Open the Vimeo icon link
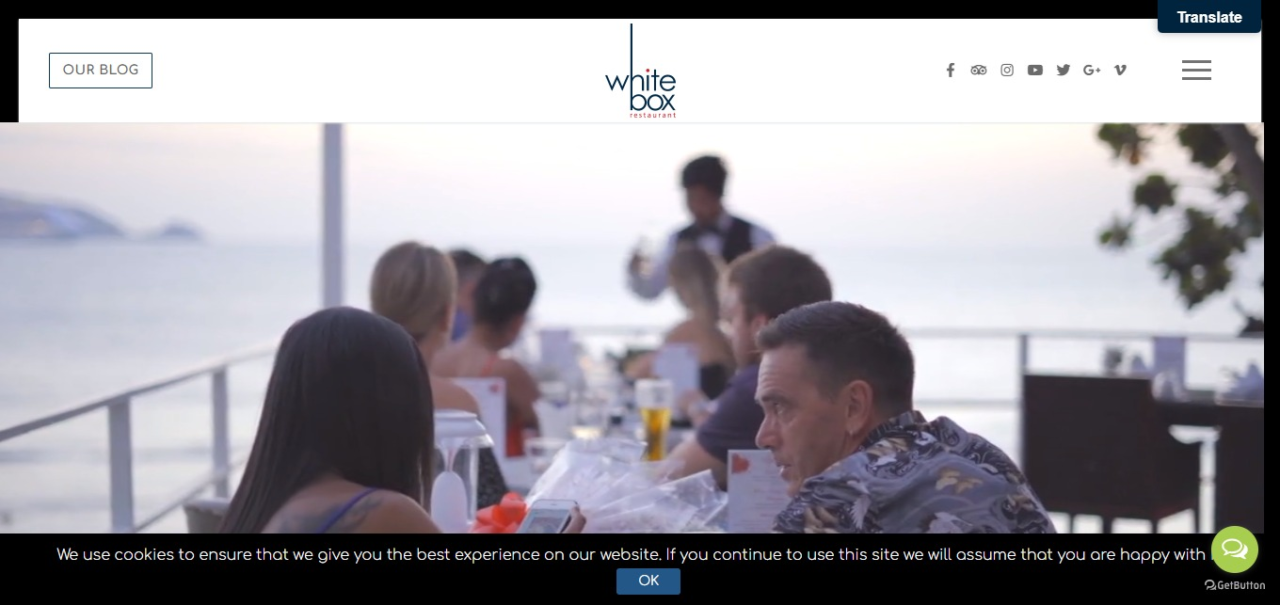 point(1120,70)
